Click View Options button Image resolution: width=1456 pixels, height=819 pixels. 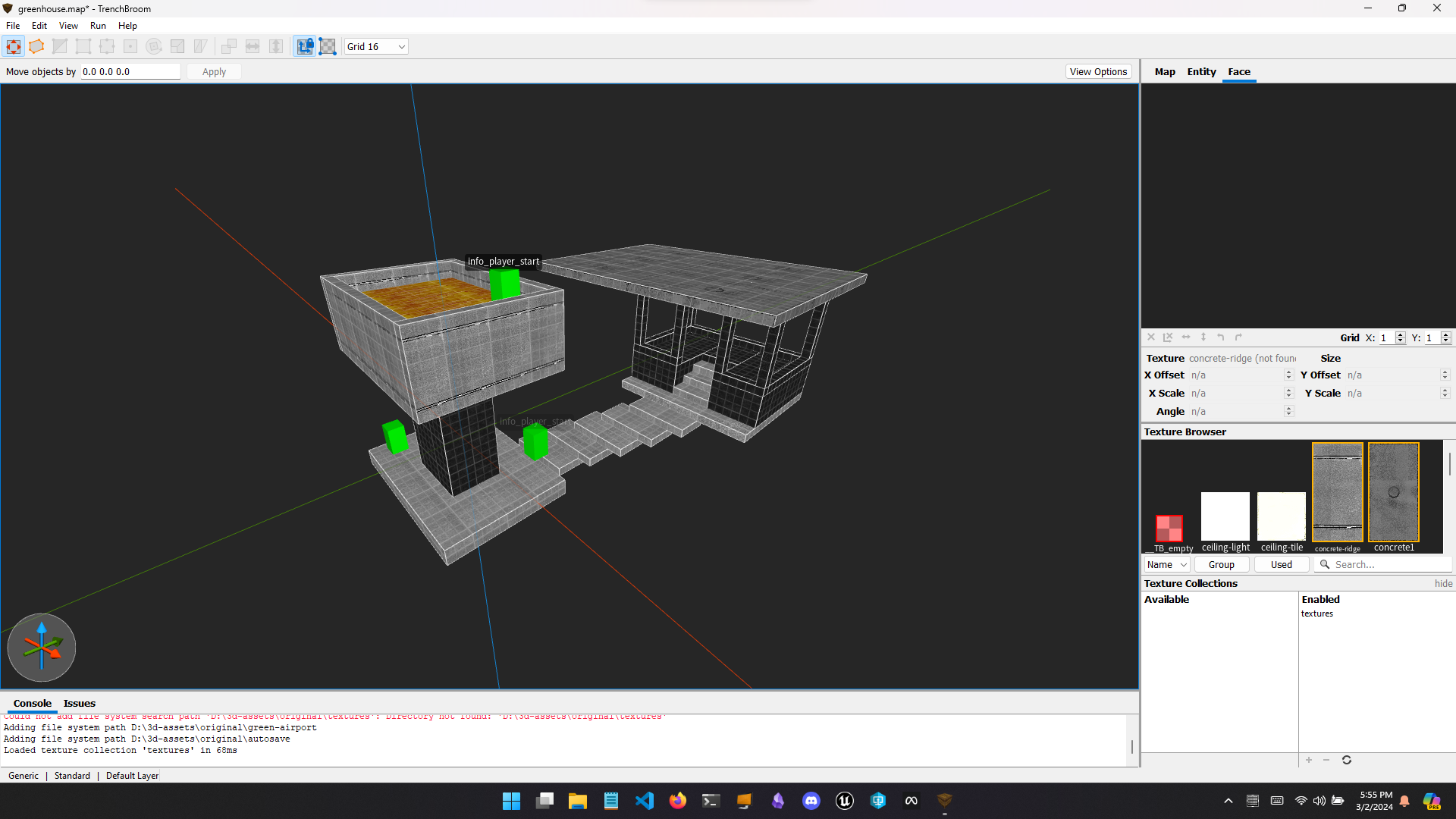(1098, 71)
